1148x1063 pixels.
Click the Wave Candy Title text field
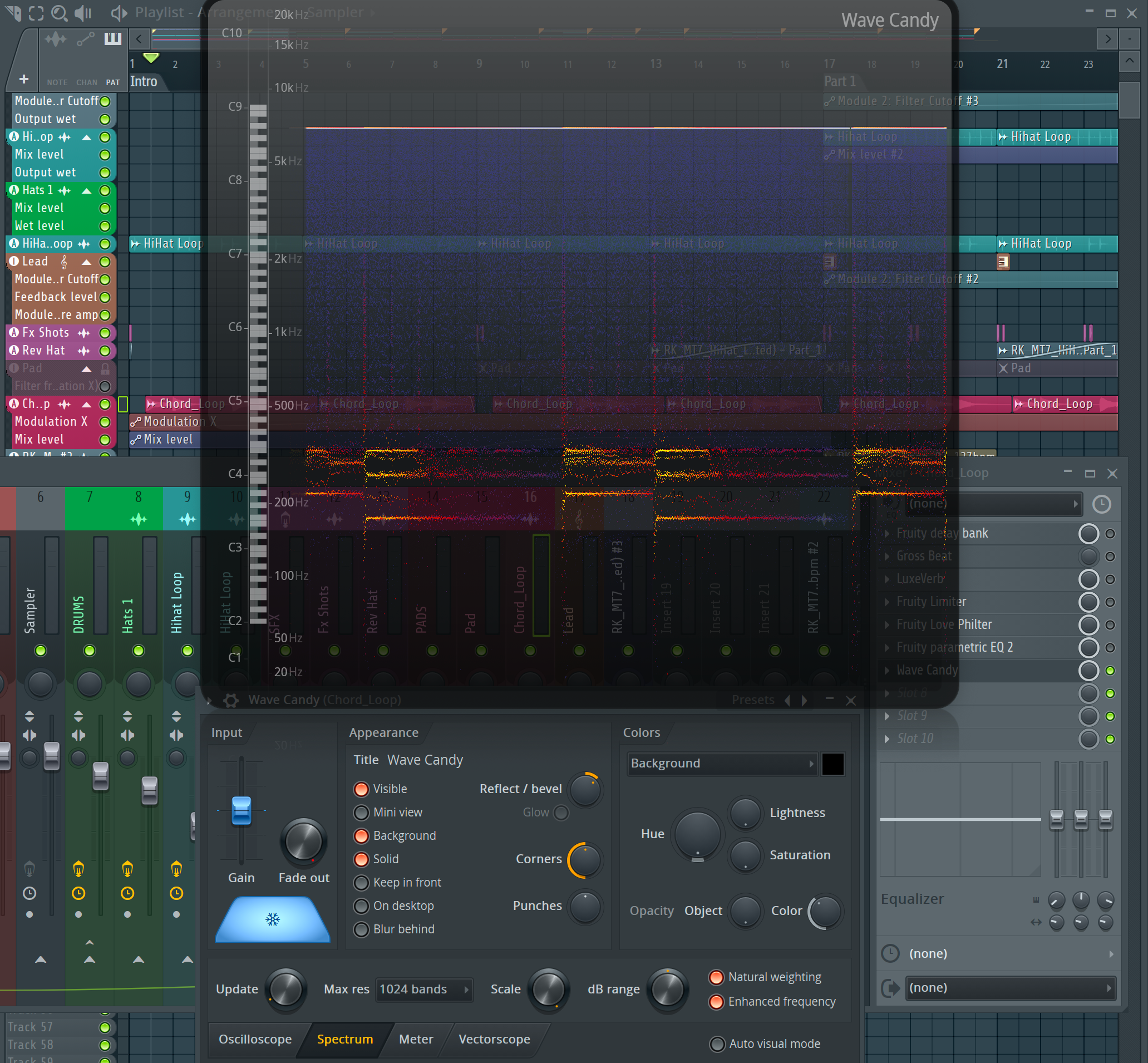425,760
